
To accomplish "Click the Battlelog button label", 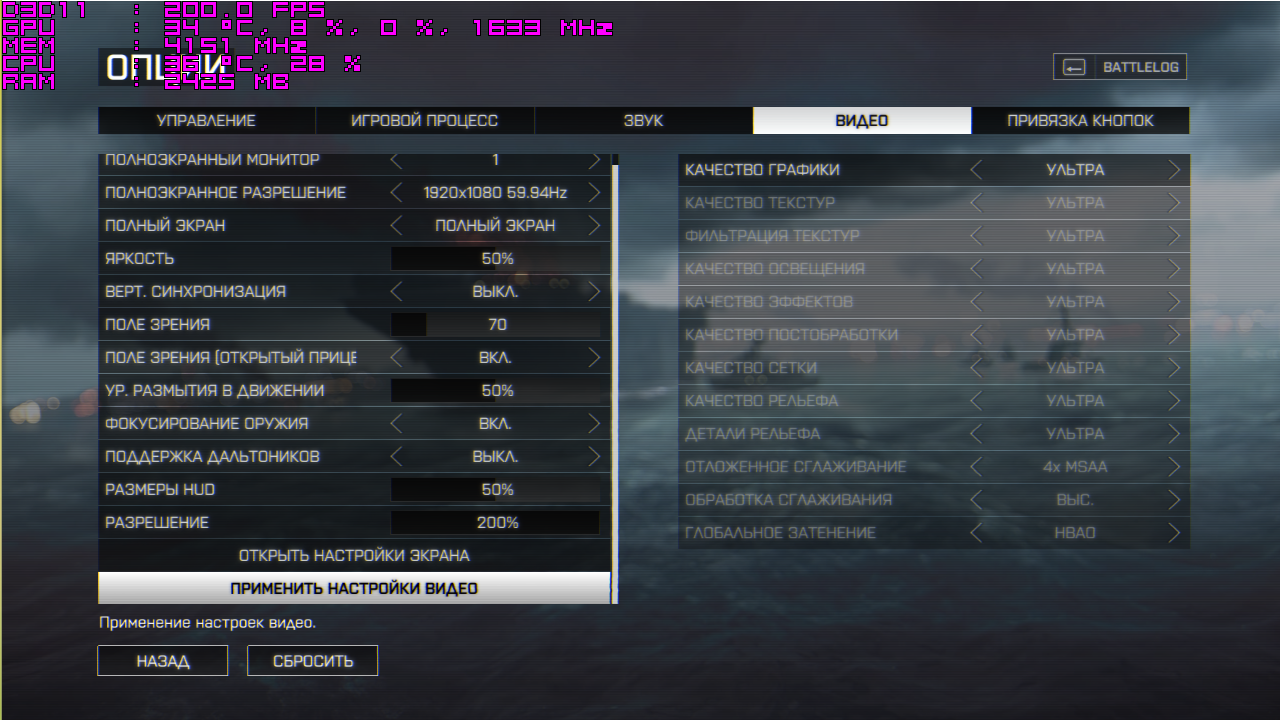I will click(x=1141, y=68).
